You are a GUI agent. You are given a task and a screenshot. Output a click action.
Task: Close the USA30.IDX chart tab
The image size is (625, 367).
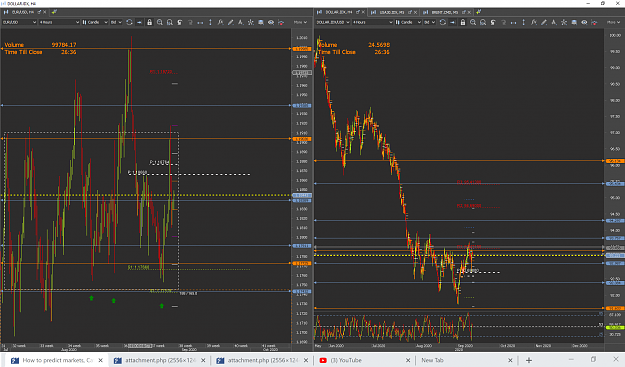(x=415, y=12)
